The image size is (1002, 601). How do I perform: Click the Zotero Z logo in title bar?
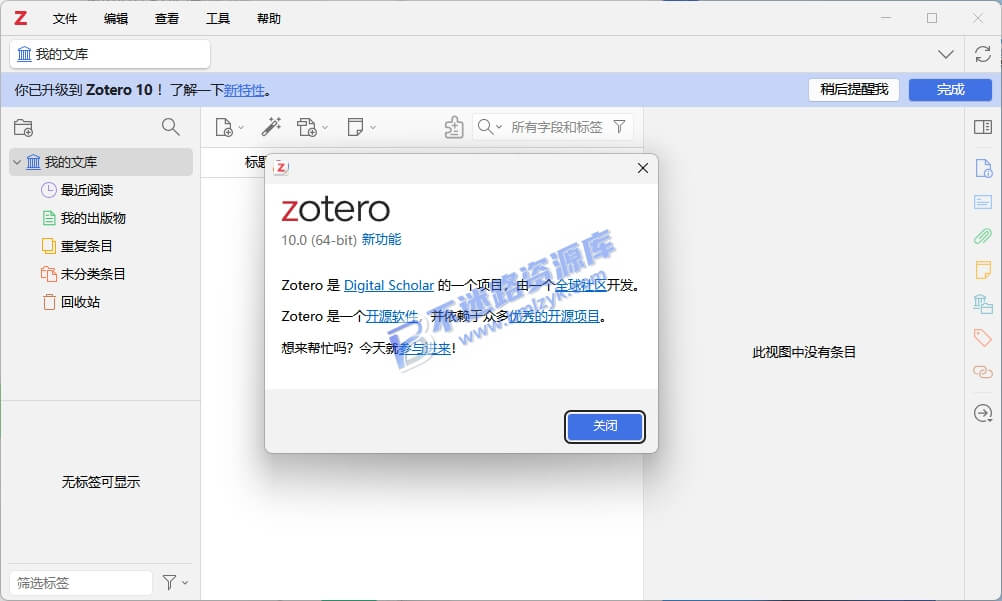click(20, 18)
